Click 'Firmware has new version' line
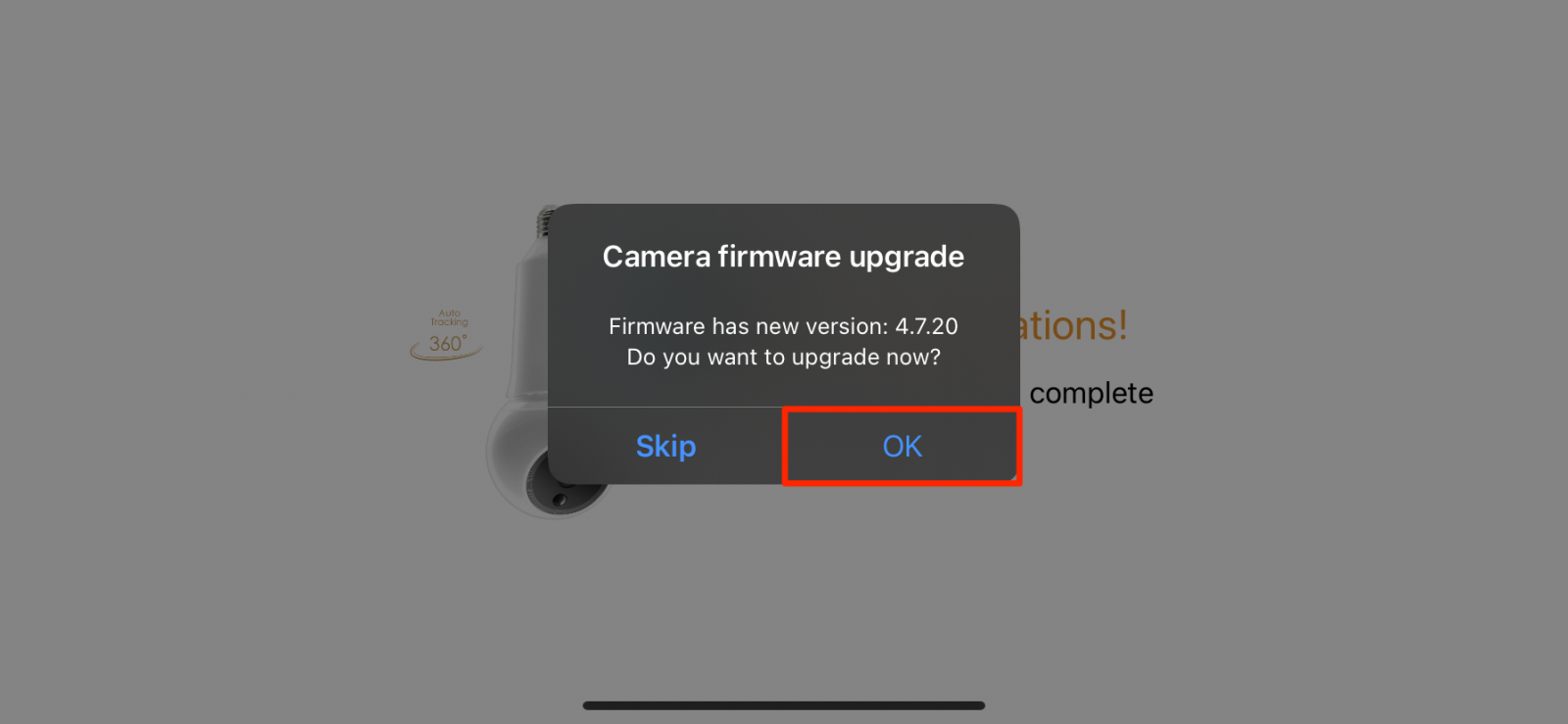 [x=748, y=326]
